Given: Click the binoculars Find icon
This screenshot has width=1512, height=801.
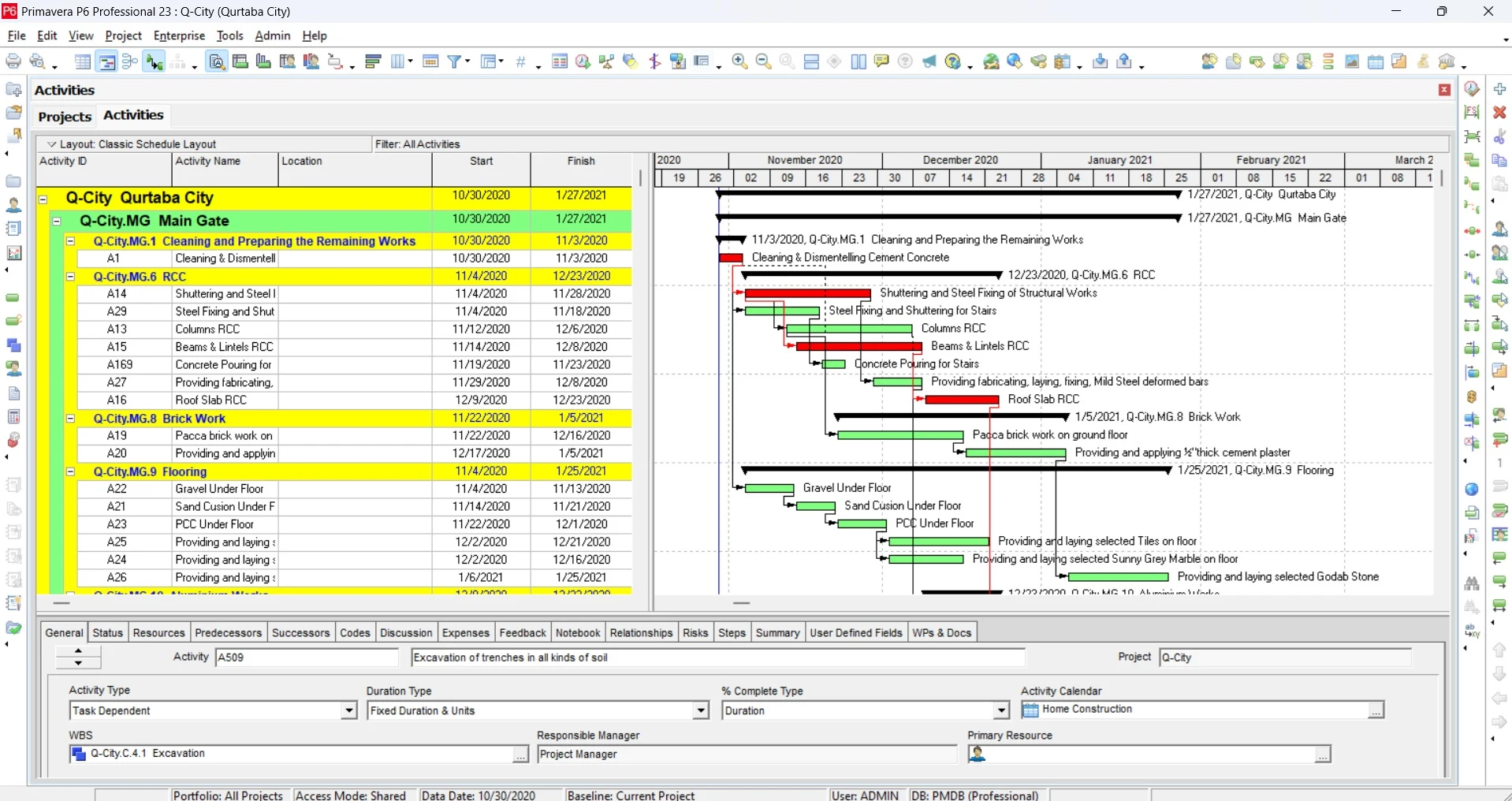Looking at the screenshot, I should click(x=1472, y=583).
